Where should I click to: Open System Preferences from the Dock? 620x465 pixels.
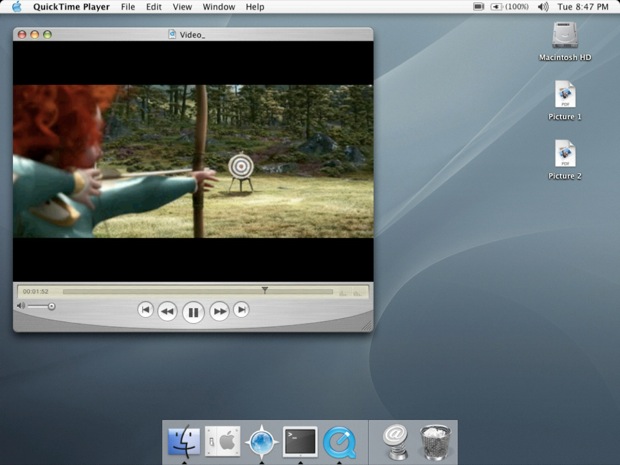pyautogui.click(x=223, y=441)
